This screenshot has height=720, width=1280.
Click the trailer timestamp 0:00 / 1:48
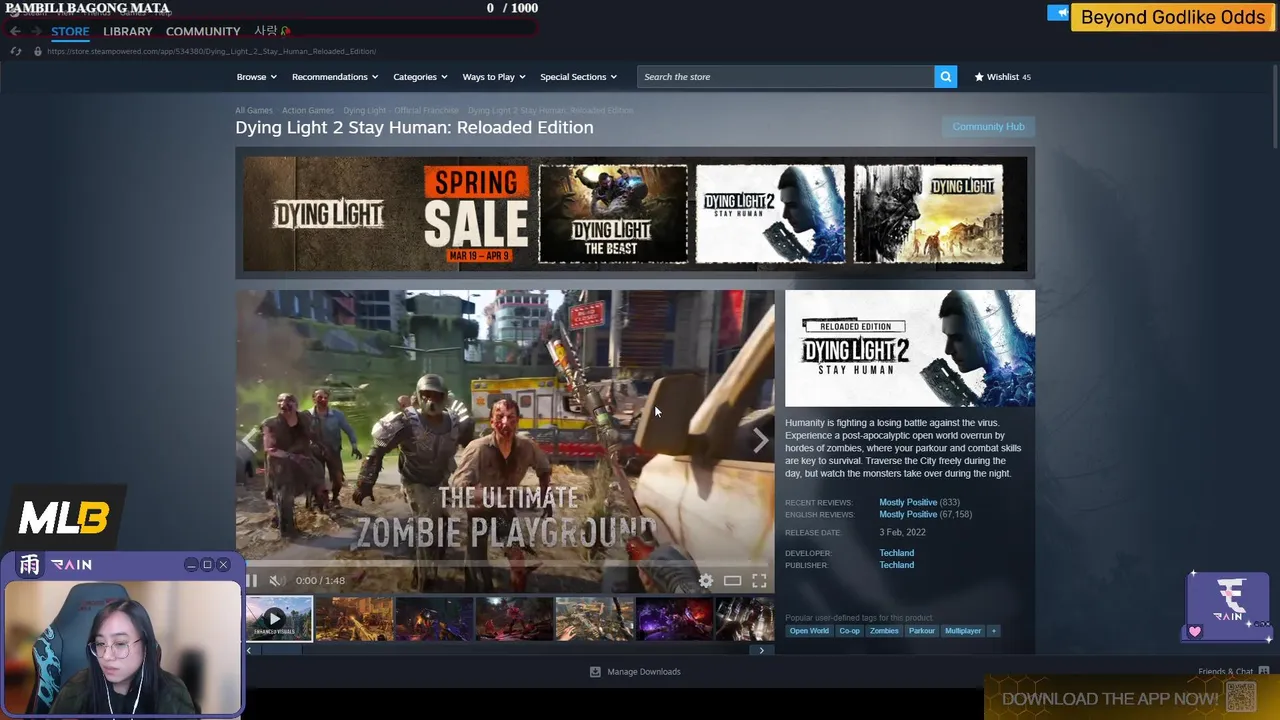tap(320, 580)
